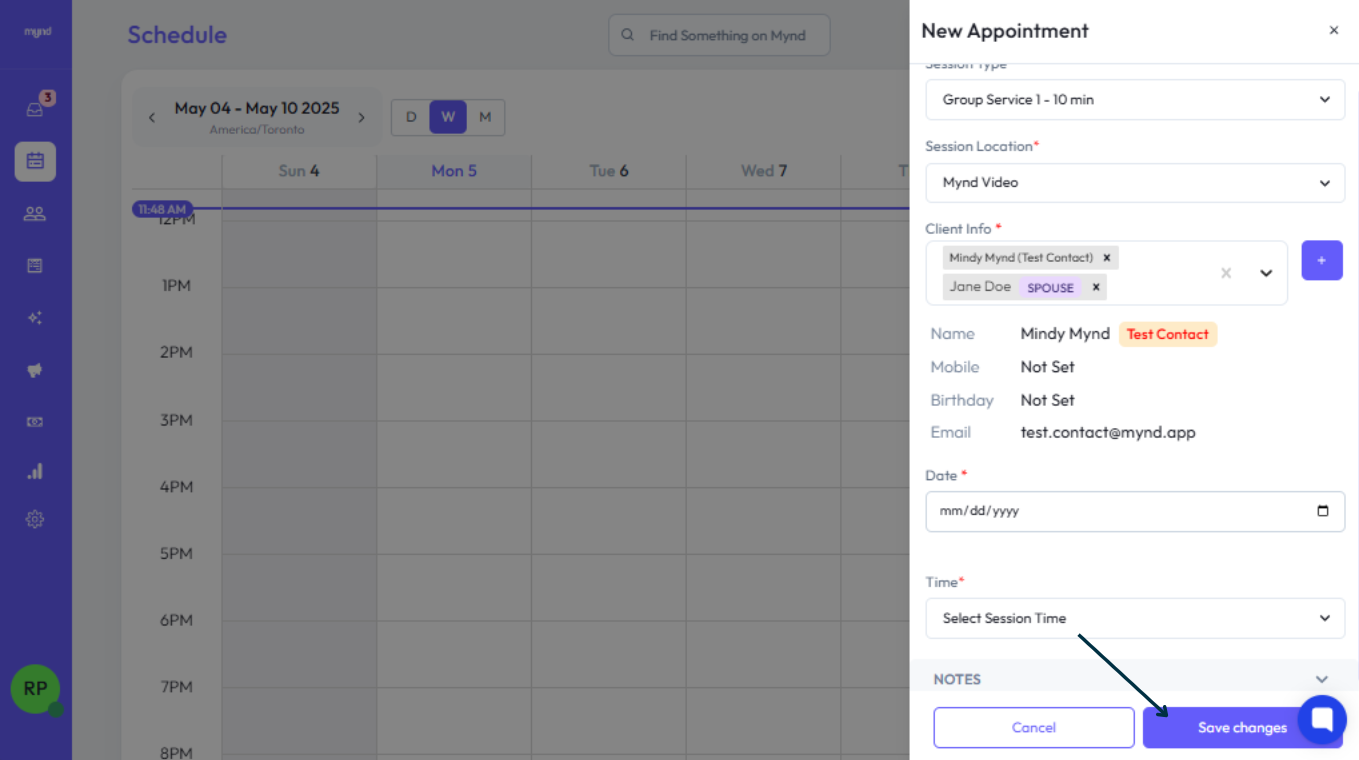This screenshot has width=1359, height=760.
Task: Click the Cancel button
Action: tap(1033, 728)
